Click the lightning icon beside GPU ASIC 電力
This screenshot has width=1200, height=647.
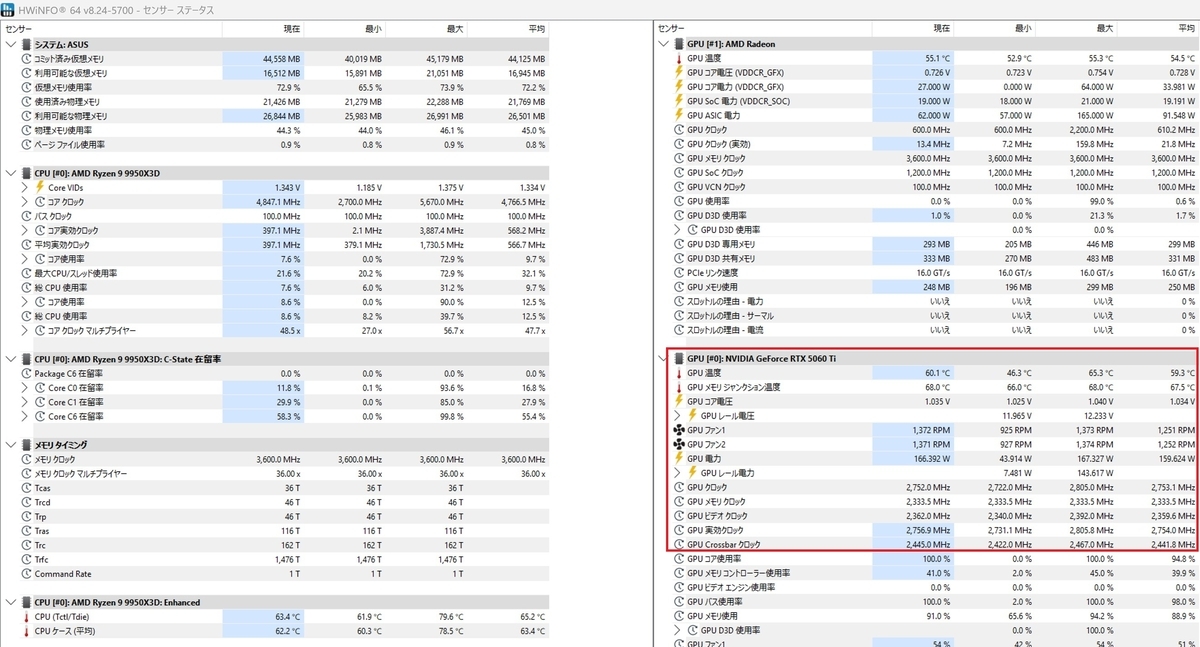tap(679, 116)
